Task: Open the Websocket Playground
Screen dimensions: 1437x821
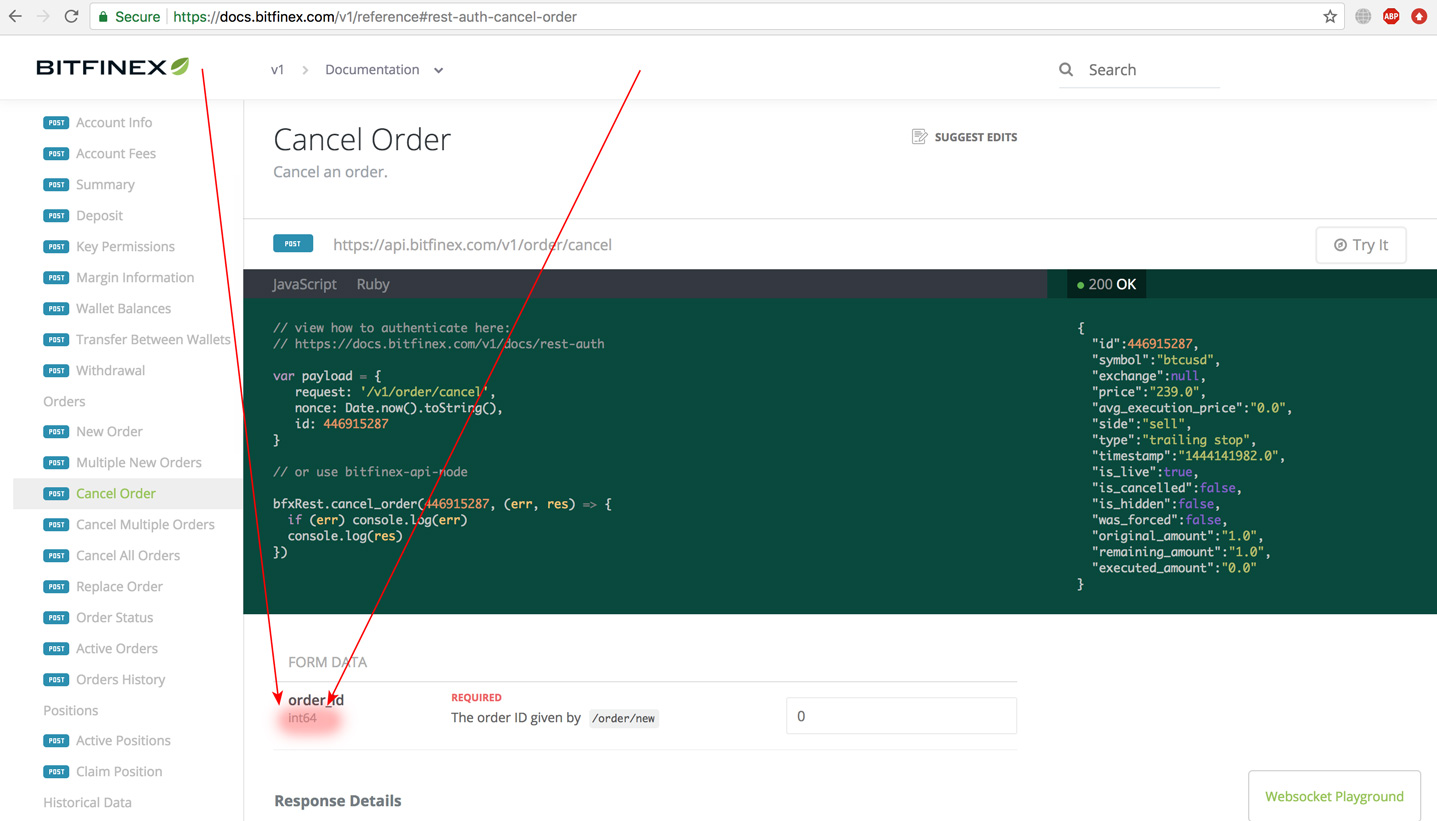Action: click(x=1334, y=795)
